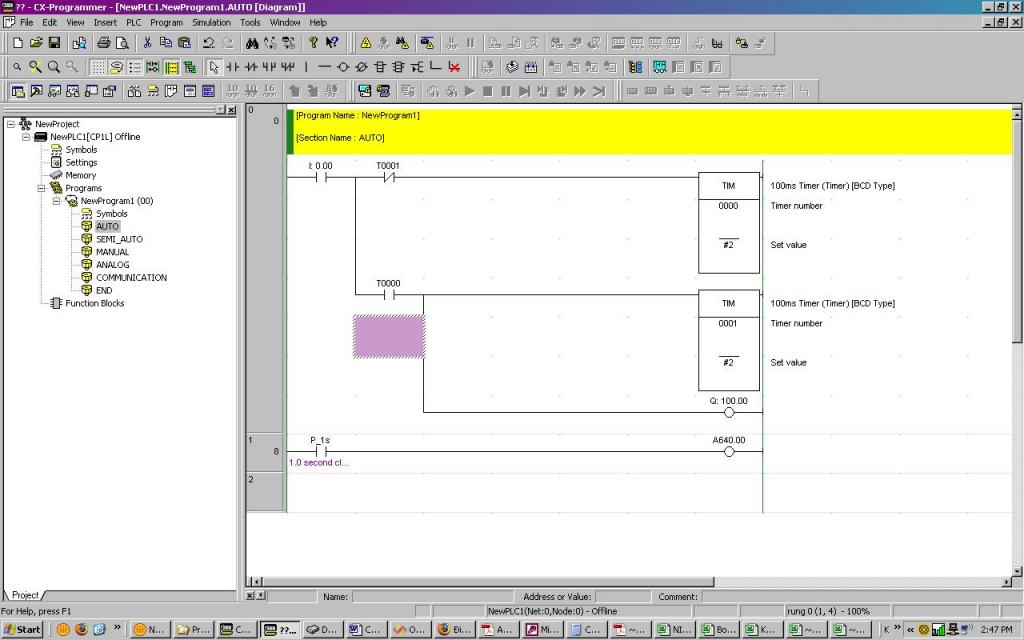Click the Print icon in toolbar

(103, 43)
